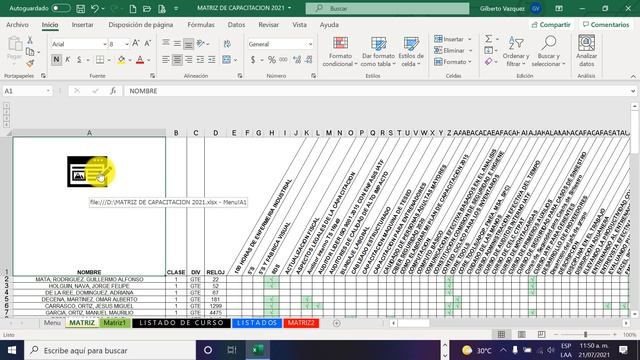Toggle Italic formatting (K)
The width and height of the screenshot is (640, 360).
pyautogui.click(x=68, y=60)
